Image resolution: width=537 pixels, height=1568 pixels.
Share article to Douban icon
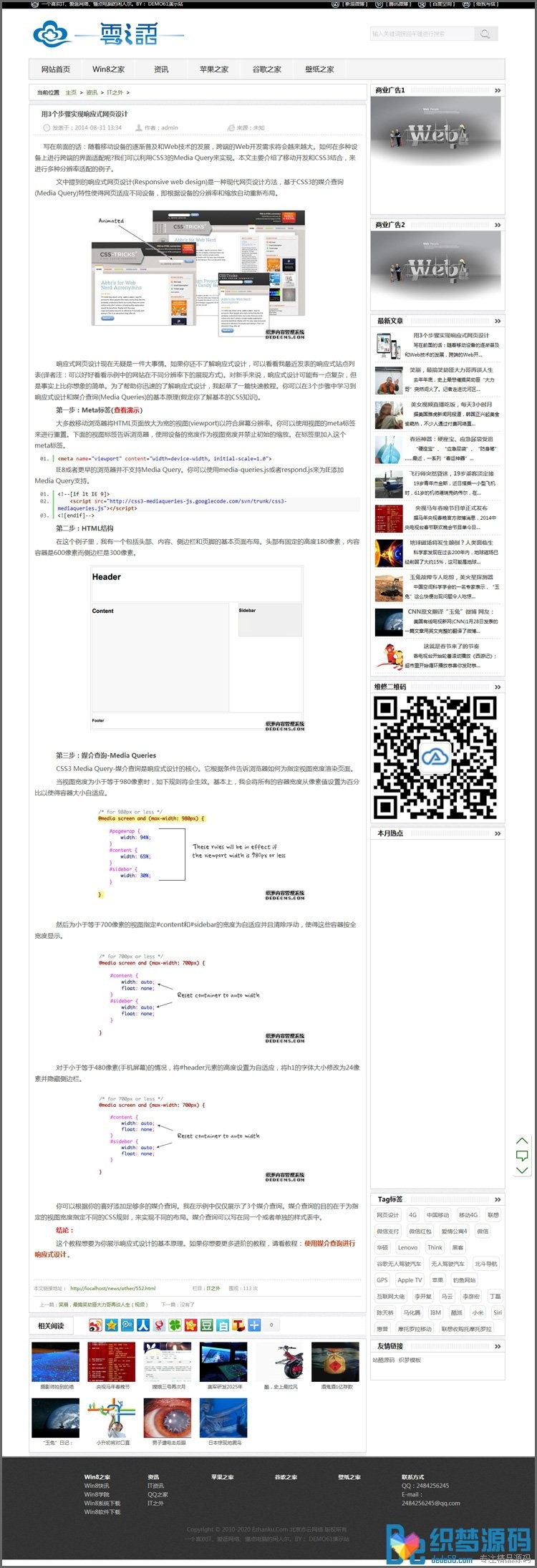pos(206,1325)
